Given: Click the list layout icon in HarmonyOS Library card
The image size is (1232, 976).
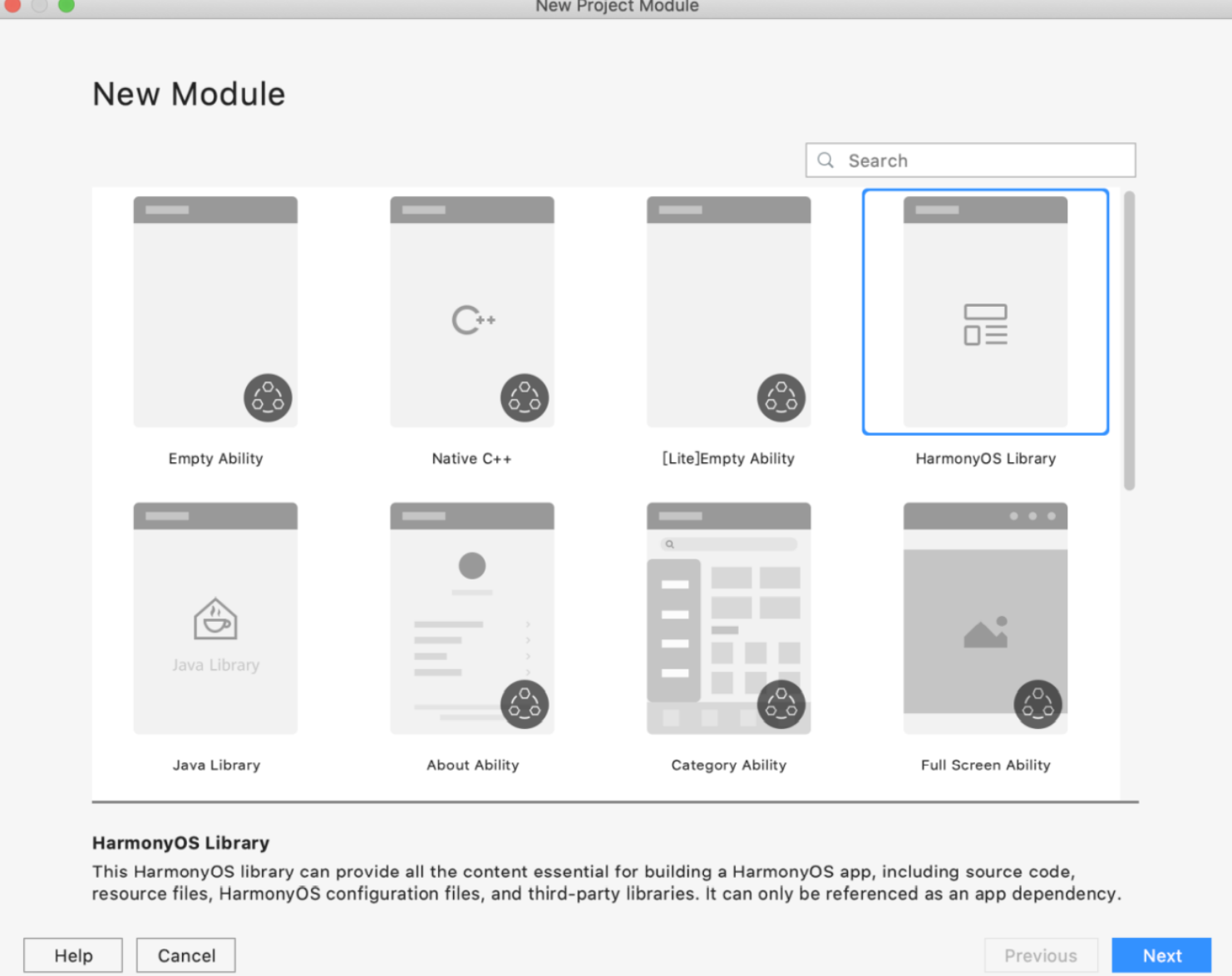Looking at the screenshot, I should click(986, 324).
